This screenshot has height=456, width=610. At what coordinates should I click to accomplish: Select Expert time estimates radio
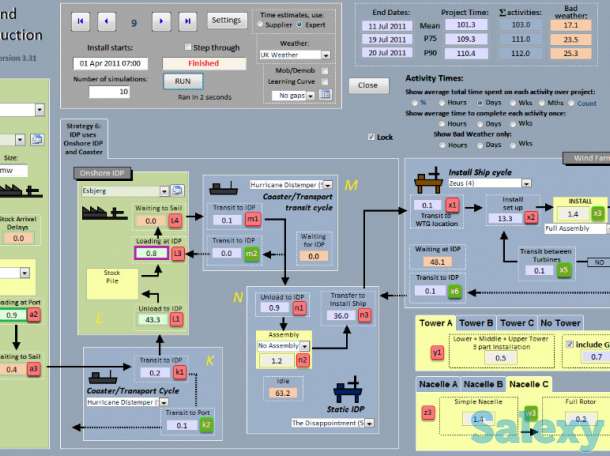[300, 25]
